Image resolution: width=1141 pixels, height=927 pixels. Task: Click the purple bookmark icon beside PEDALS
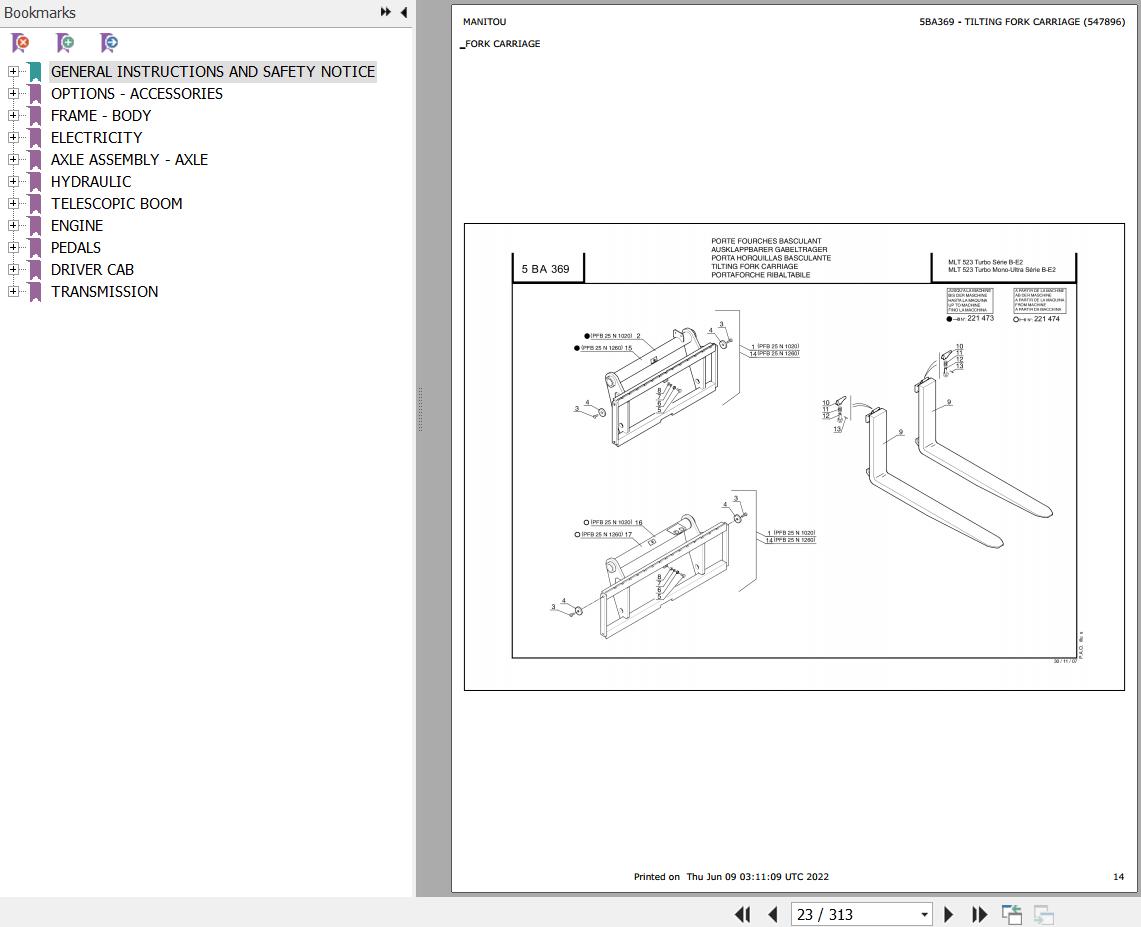(x=34, y=248)
